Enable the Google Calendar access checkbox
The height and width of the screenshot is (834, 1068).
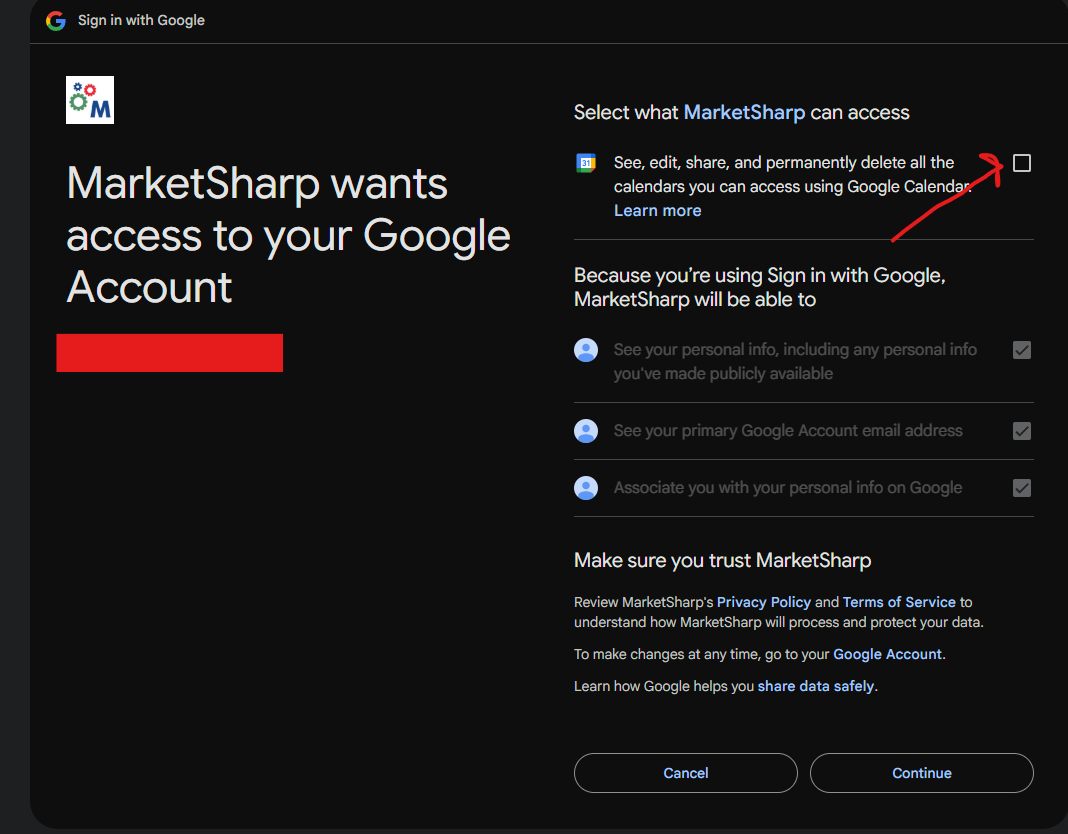coord(1022,163)
